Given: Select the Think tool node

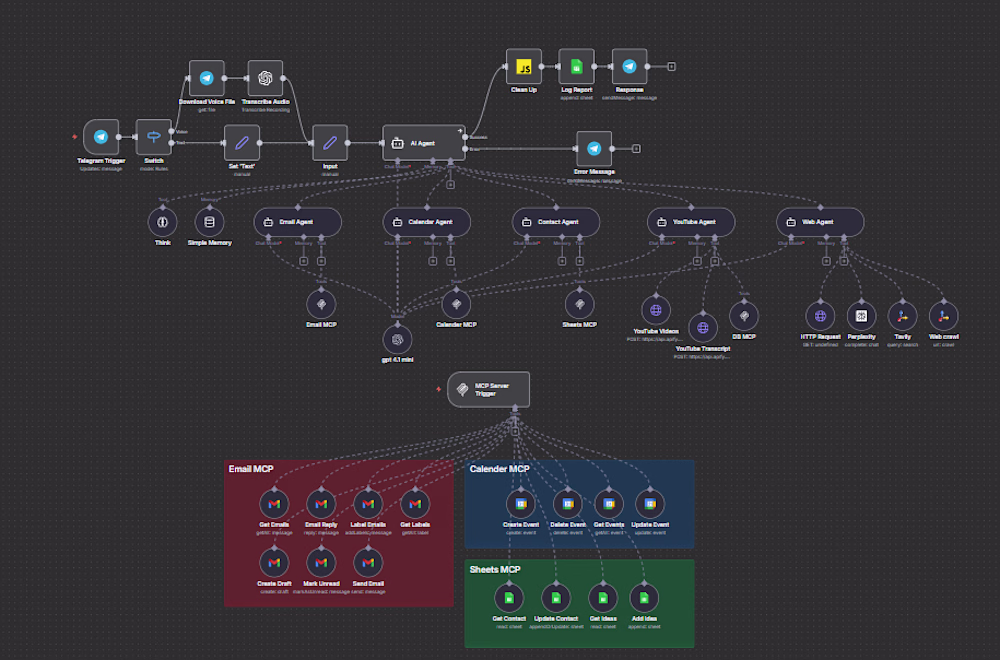Looking at the screenshot, I should [x=163, y=222].
